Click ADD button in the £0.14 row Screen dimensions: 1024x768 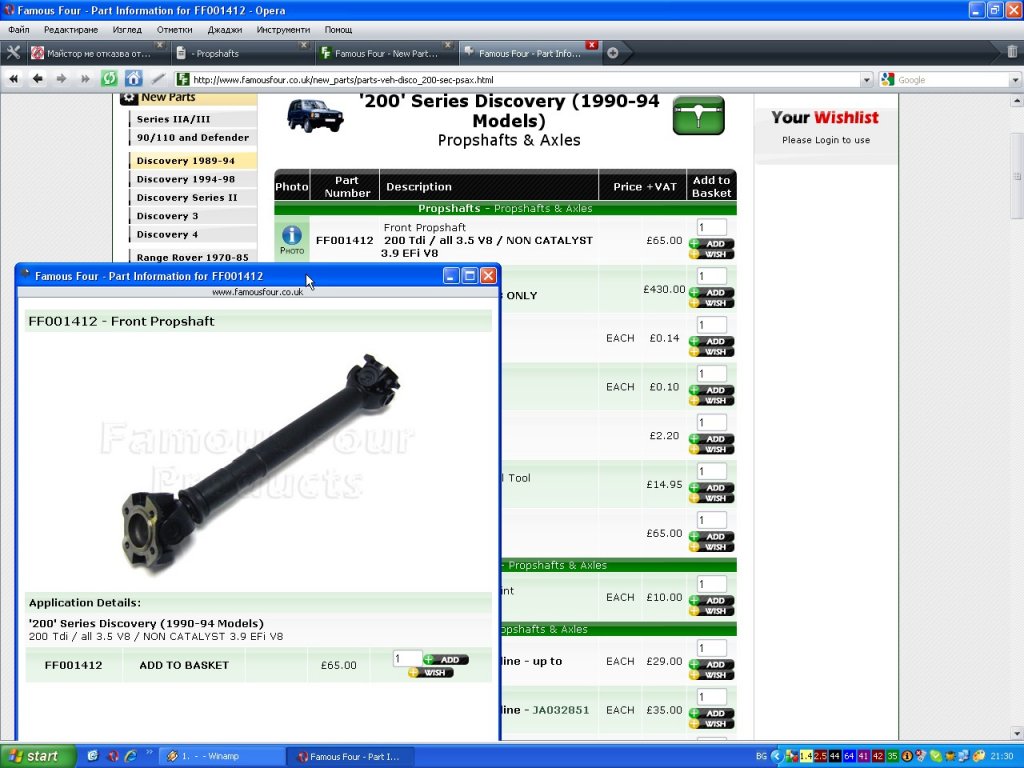pyautogui.click(x=711, y=342)
